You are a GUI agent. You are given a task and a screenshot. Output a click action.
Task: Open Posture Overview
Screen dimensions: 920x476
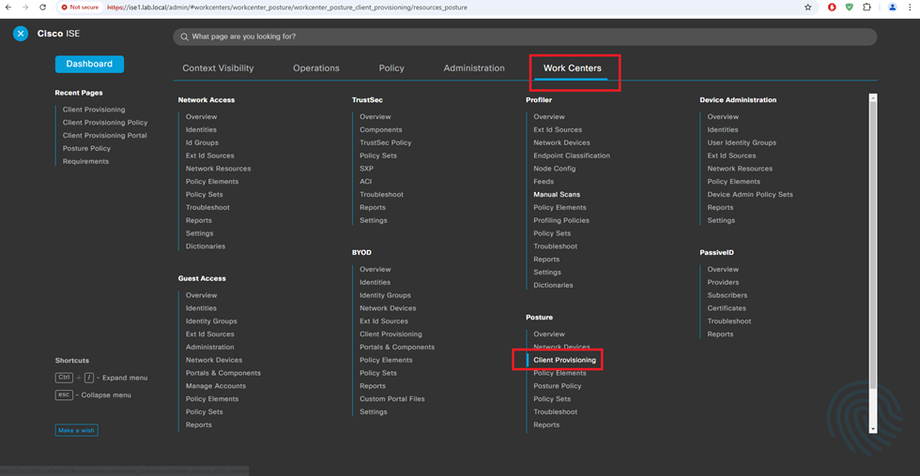(549, 335)
